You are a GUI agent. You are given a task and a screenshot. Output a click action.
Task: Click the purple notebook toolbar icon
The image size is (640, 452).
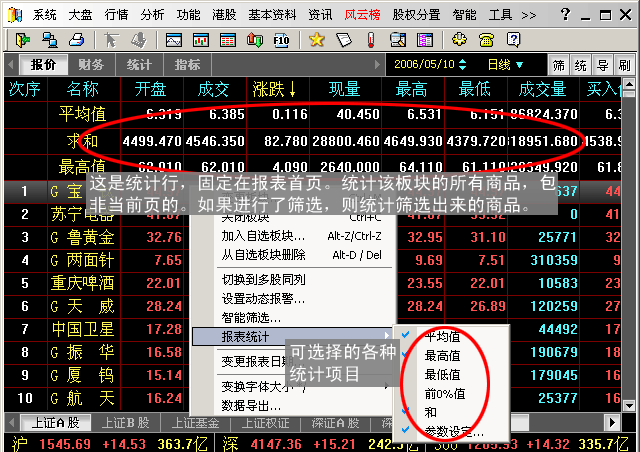click(425, 40)
